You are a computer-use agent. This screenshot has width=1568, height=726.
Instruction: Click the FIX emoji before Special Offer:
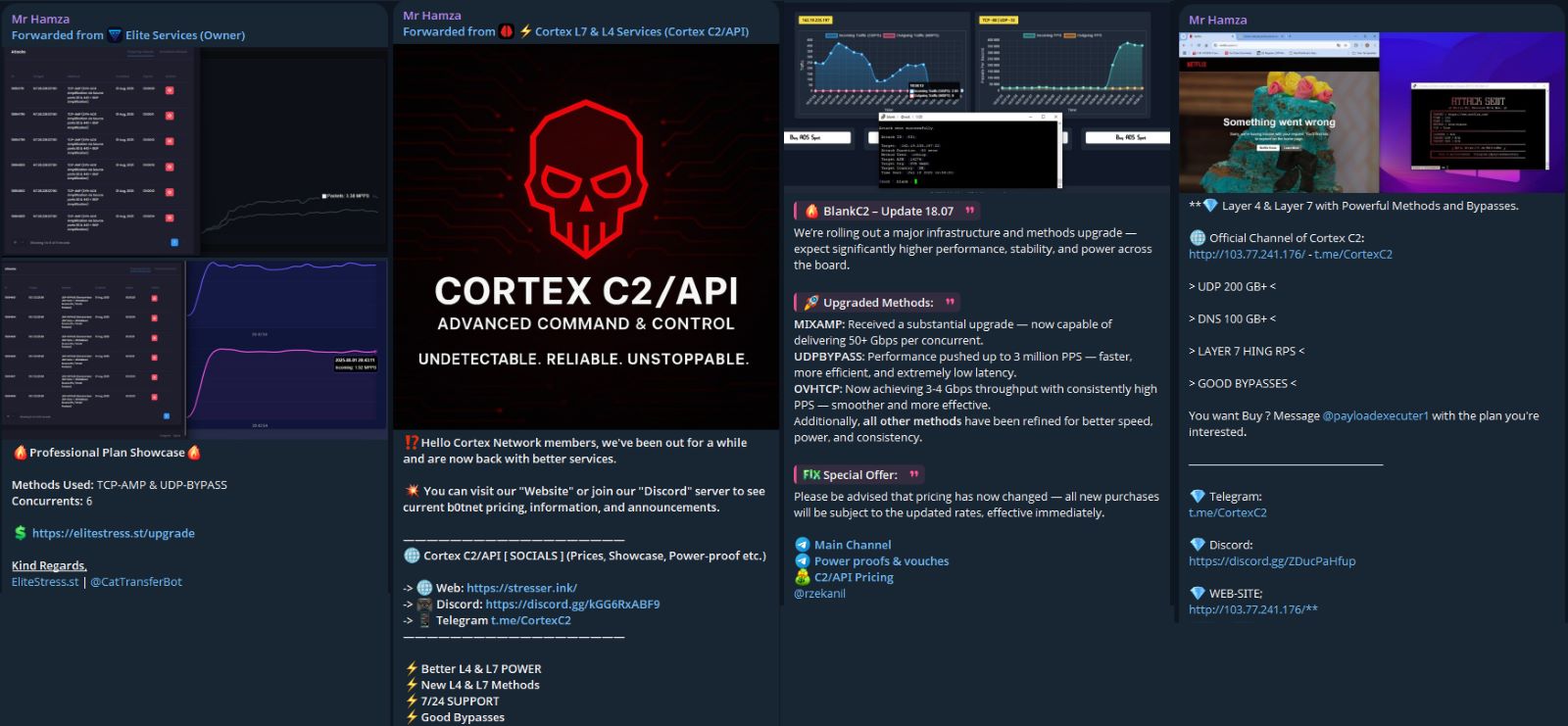coord(811,474)
